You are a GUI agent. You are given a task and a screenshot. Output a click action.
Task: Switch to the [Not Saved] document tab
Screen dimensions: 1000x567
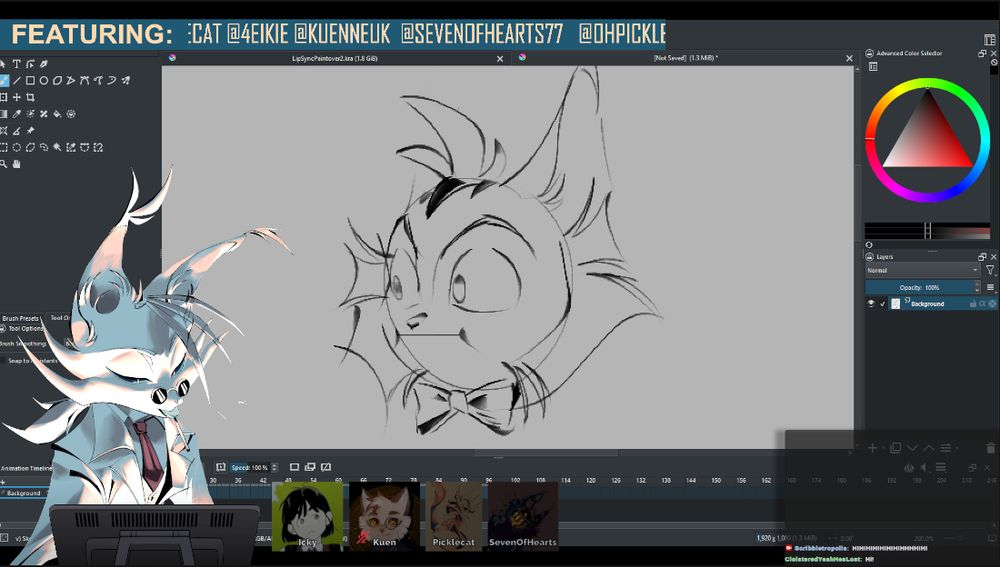pos(686,58)
